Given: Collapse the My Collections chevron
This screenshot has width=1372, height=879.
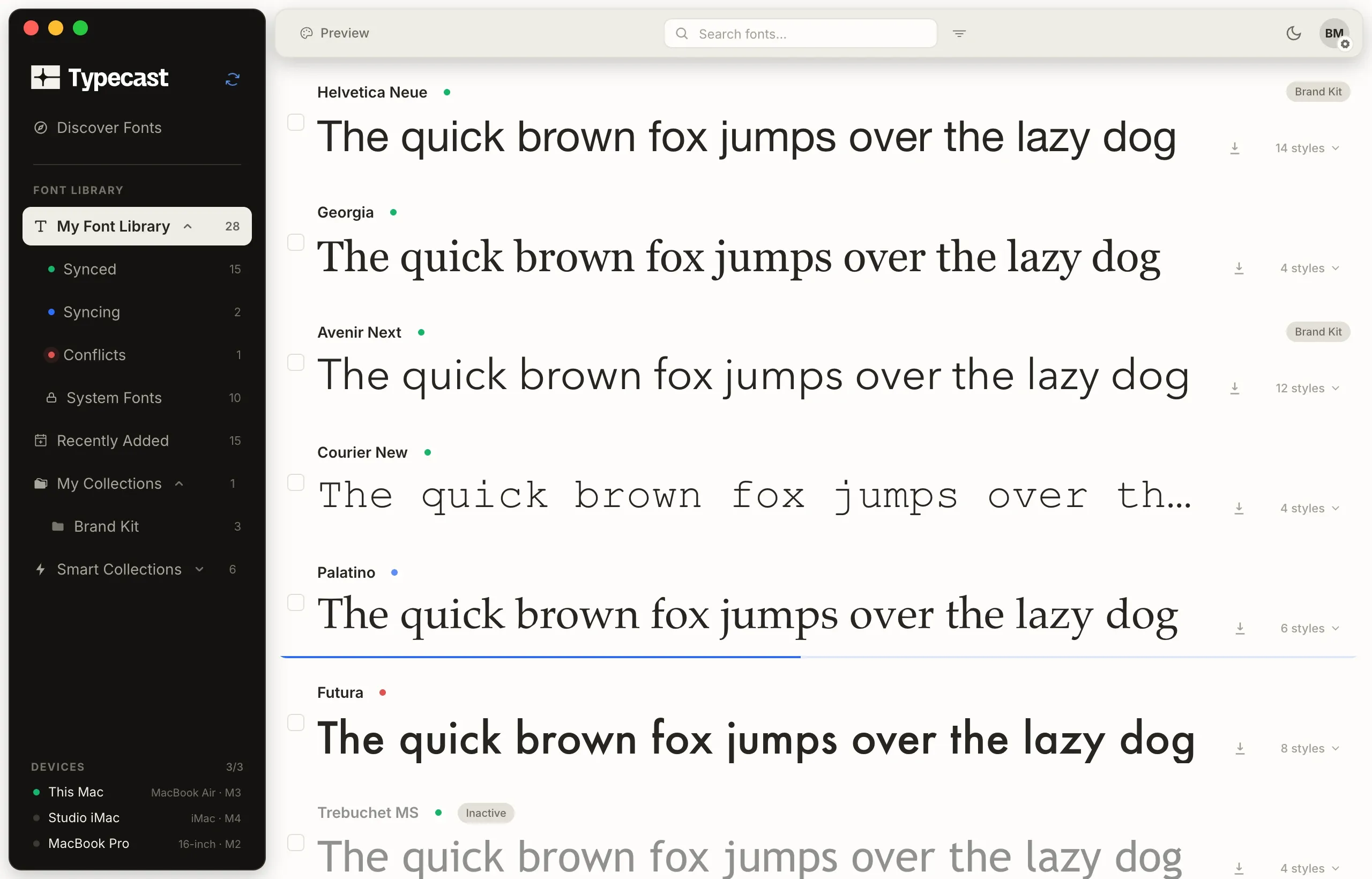Looking at the screenshot, I should pyautogui.click(x=179, y=483).
